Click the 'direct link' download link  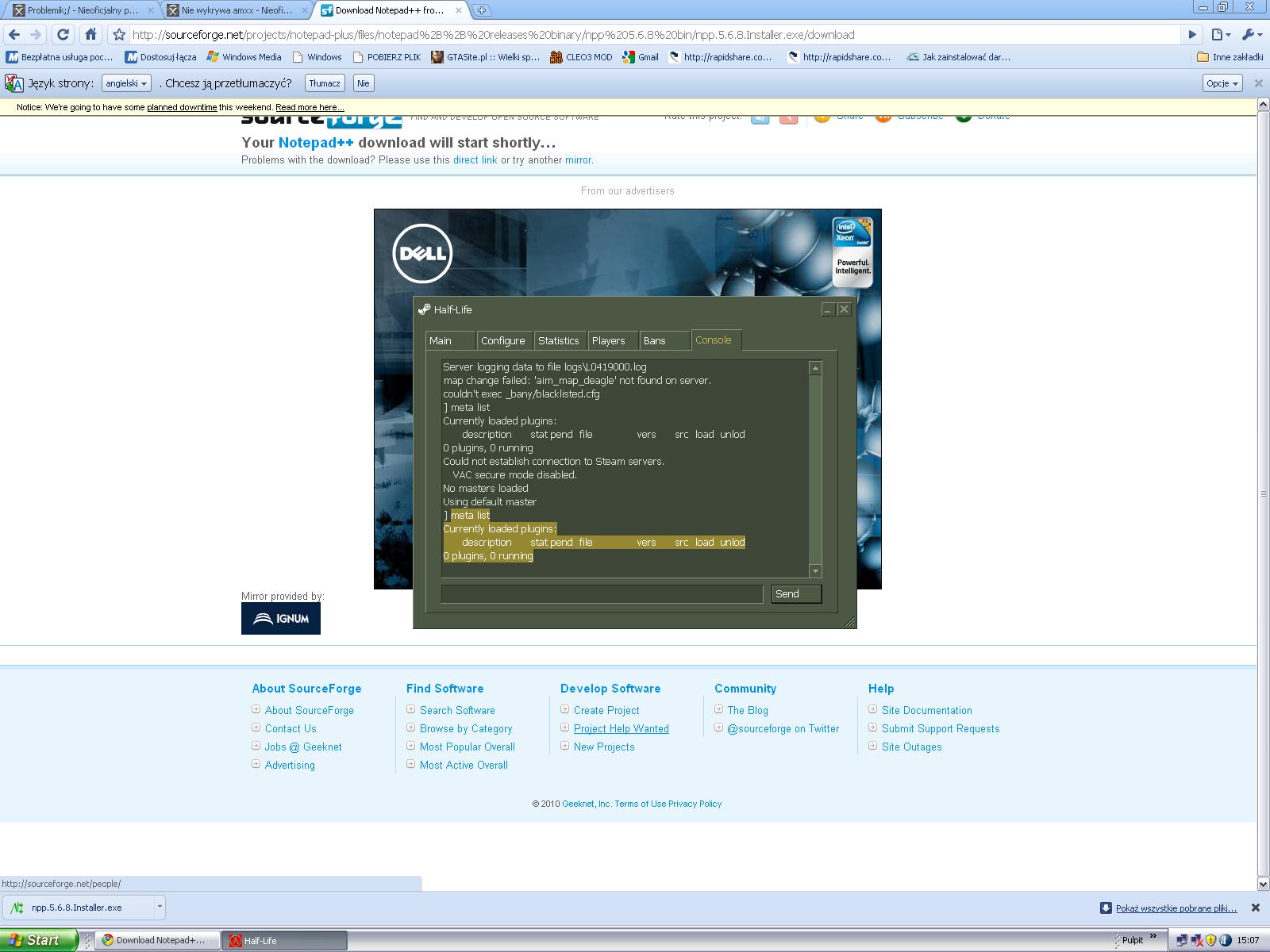click(x=475, y=159)
